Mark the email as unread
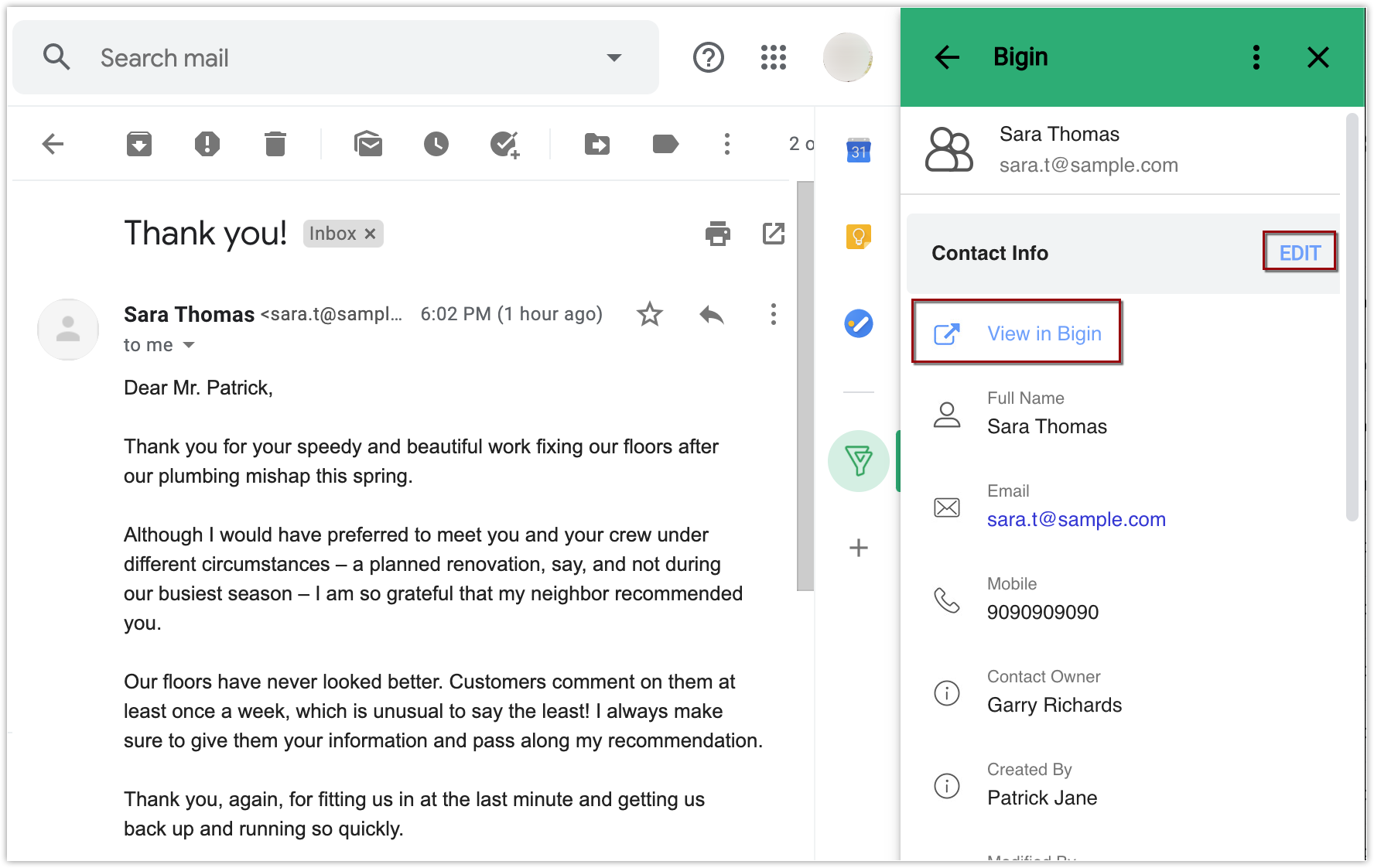The height and width of the screenshot is (868, 1374). click(x=368, y=144)
